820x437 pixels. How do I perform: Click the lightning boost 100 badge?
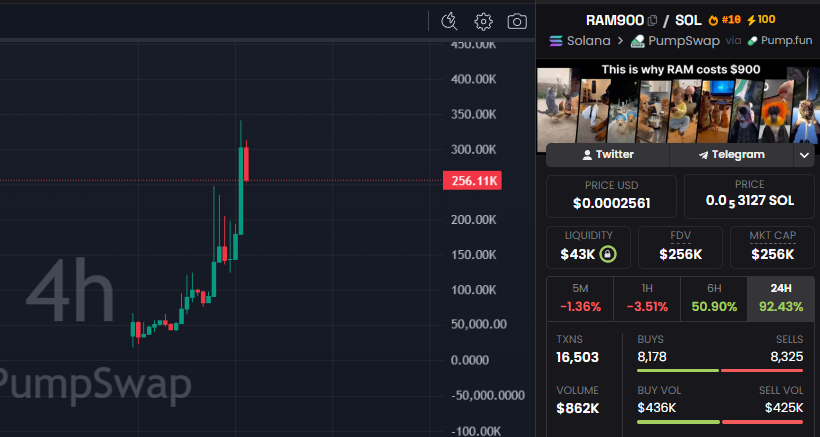pyautogui.click(x=761, y=20)
